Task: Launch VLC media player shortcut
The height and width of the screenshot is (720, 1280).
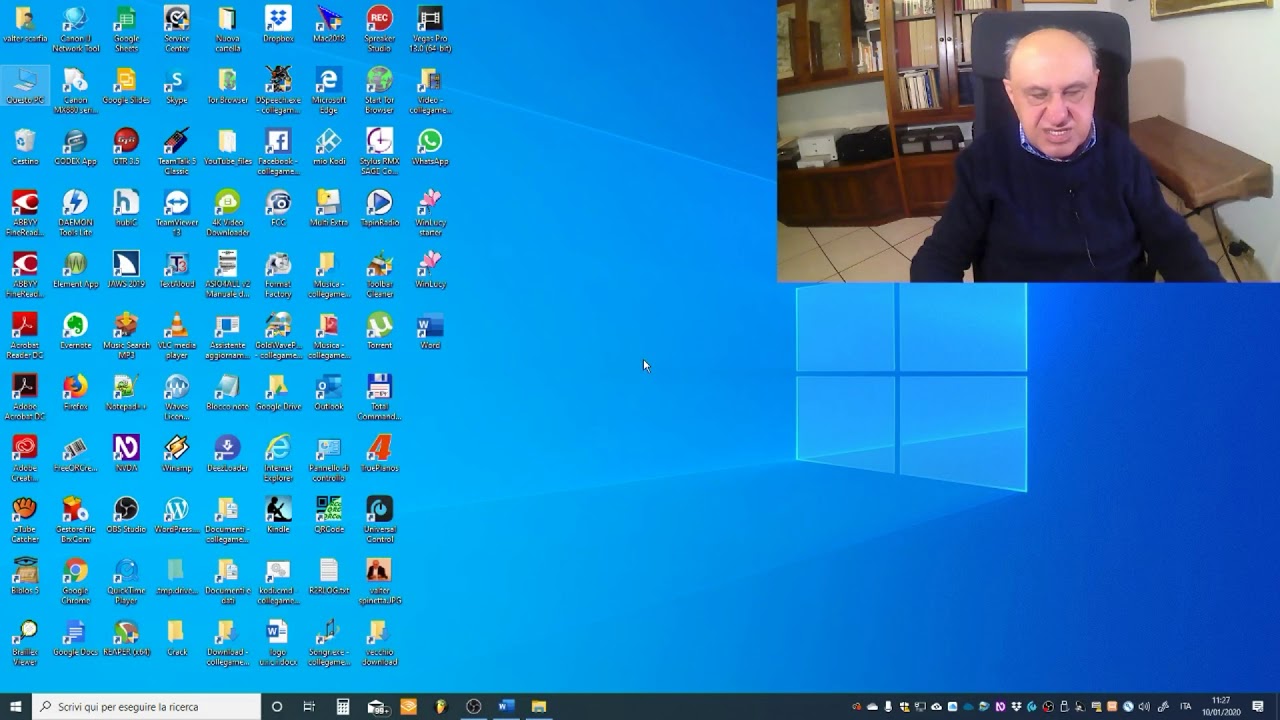Action: click(176, 335)
